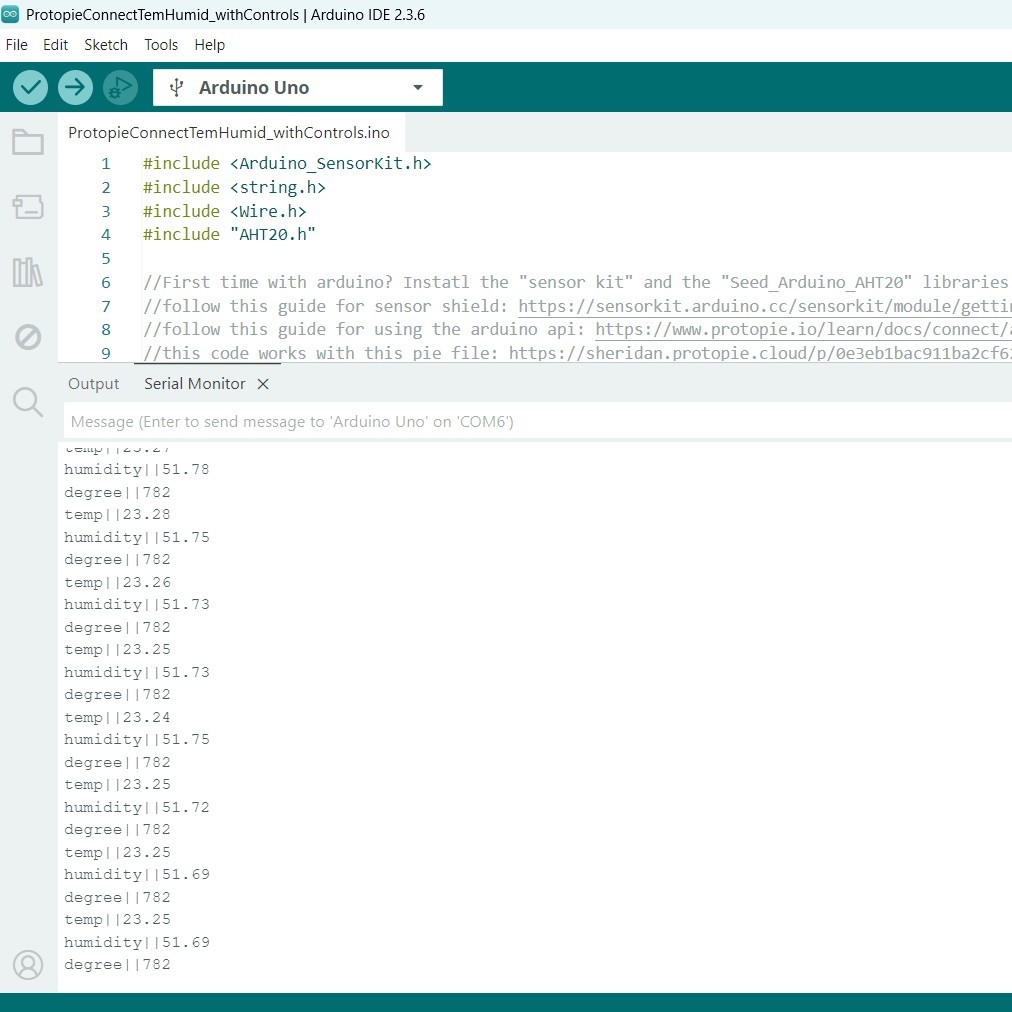The width and height of the screenshot is (1012, 1012).
Task: Open the Sketch menu
Action: [105, 44]
